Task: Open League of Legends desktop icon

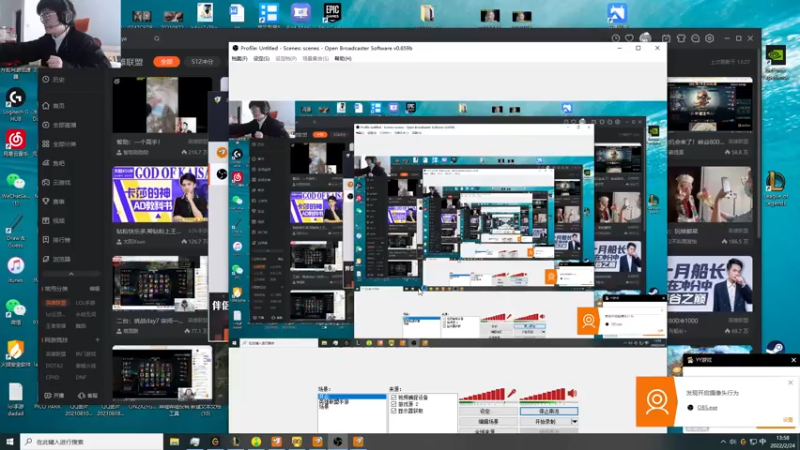Action: [776, 189]
